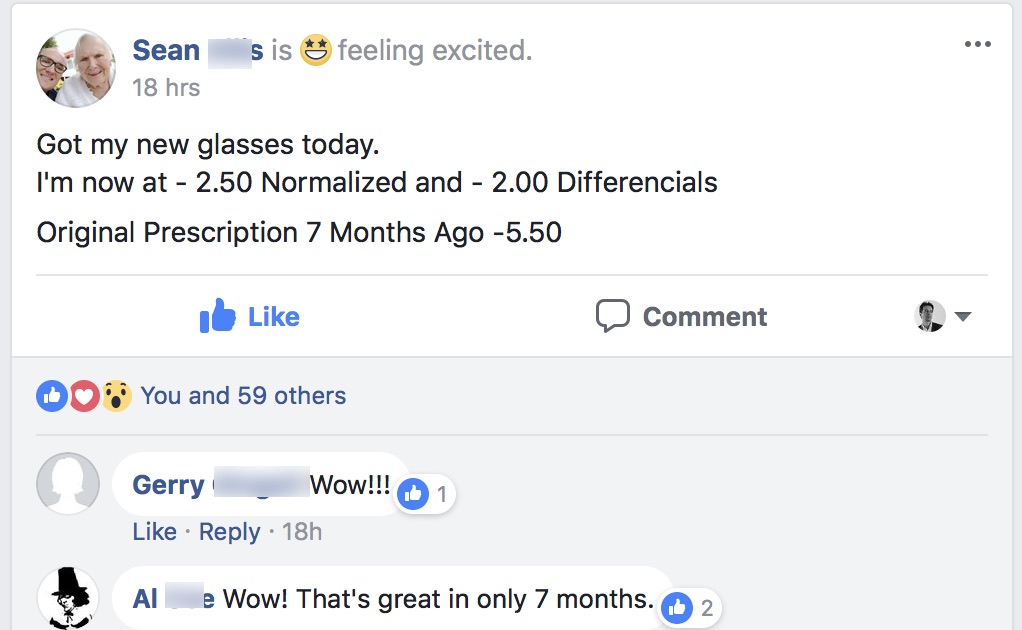
Task: View the 2 likes on Al's comment
Action: 691,607
